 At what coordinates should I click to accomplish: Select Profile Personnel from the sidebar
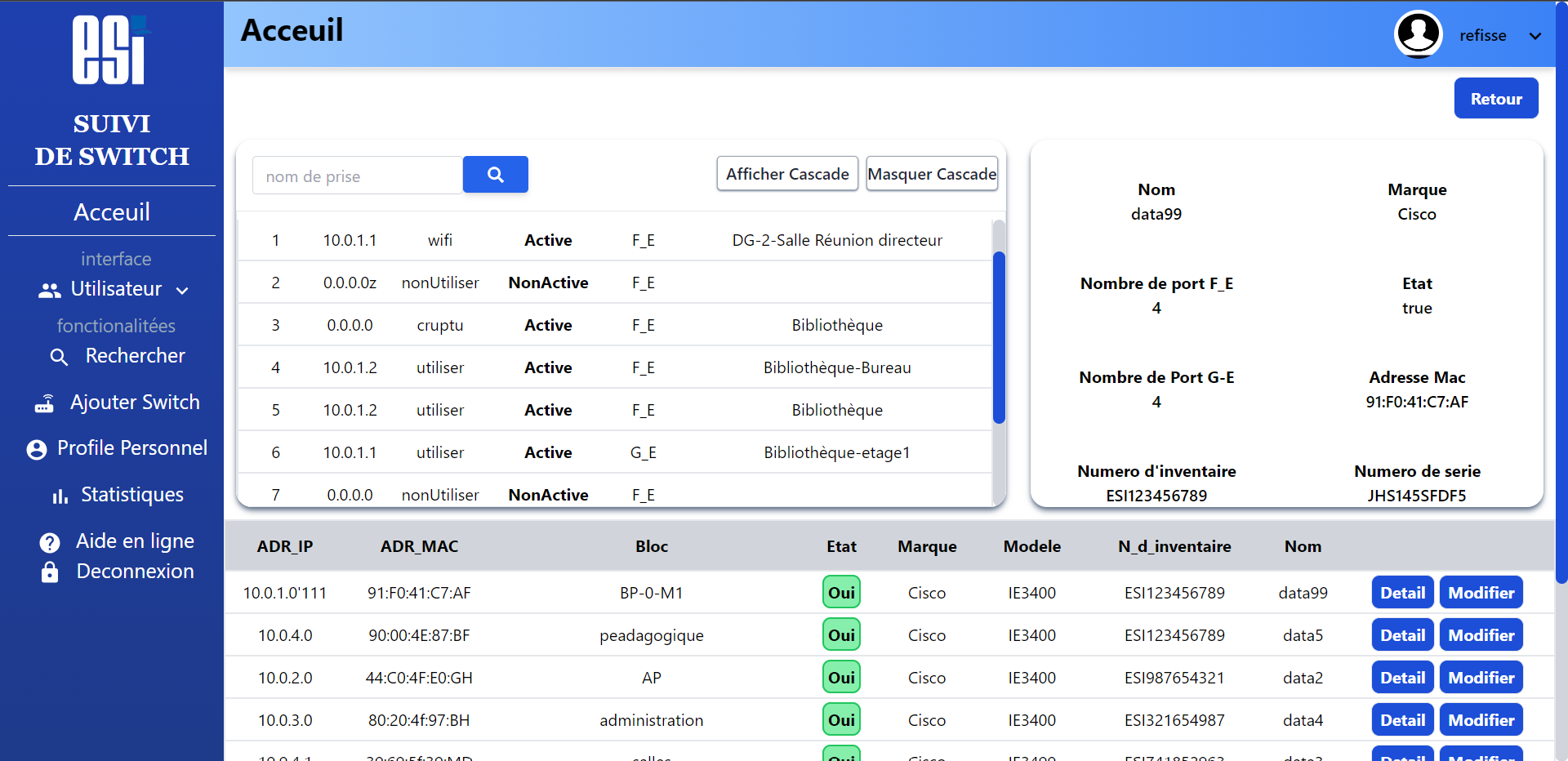click(132, 448)
